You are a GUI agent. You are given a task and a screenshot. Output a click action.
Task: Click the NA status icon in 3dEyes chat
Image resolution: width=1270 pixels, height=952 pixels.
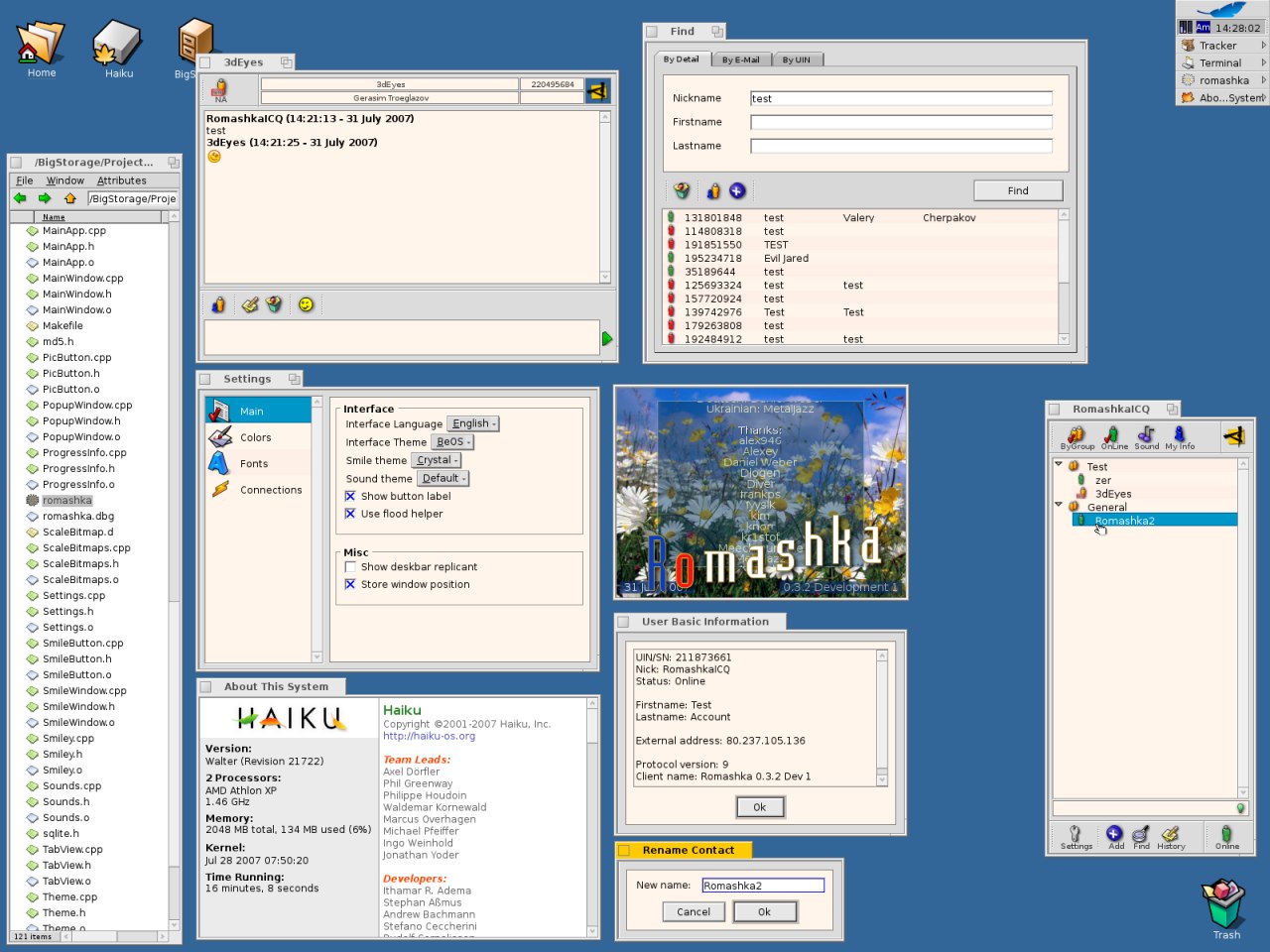[x=220, y=90]
